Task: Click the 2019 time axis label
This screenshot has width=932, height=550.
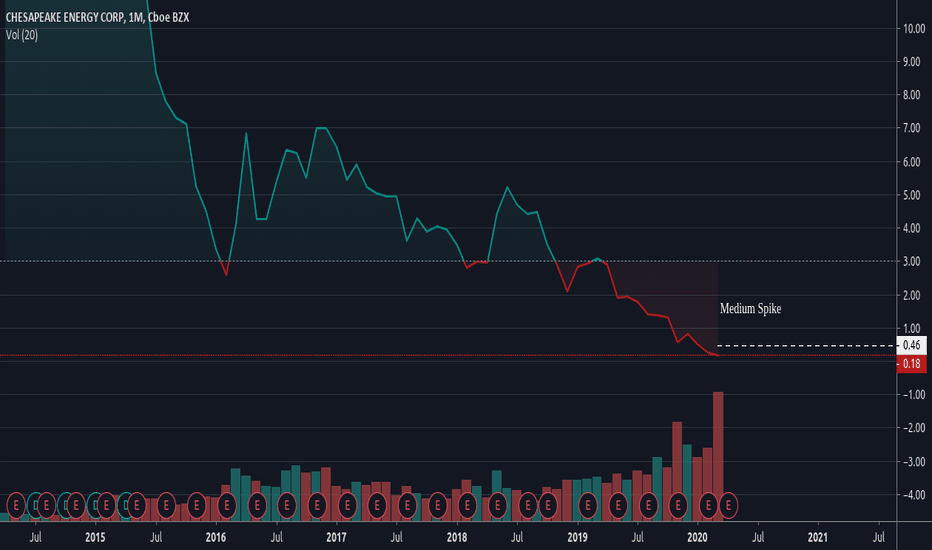Action: point(577,538)
